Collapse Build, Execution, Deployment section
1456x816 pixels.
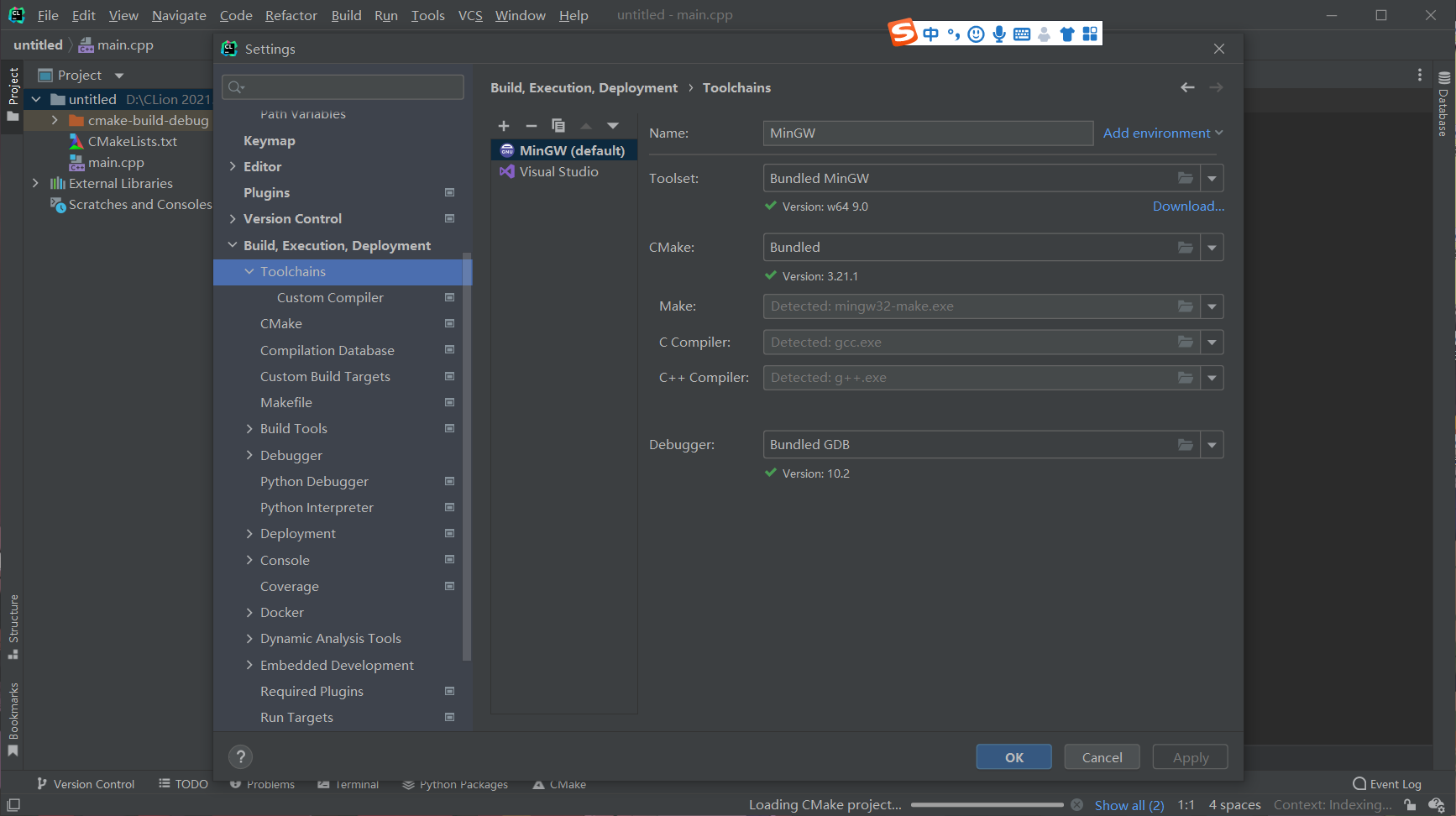(x=233, y=245)
